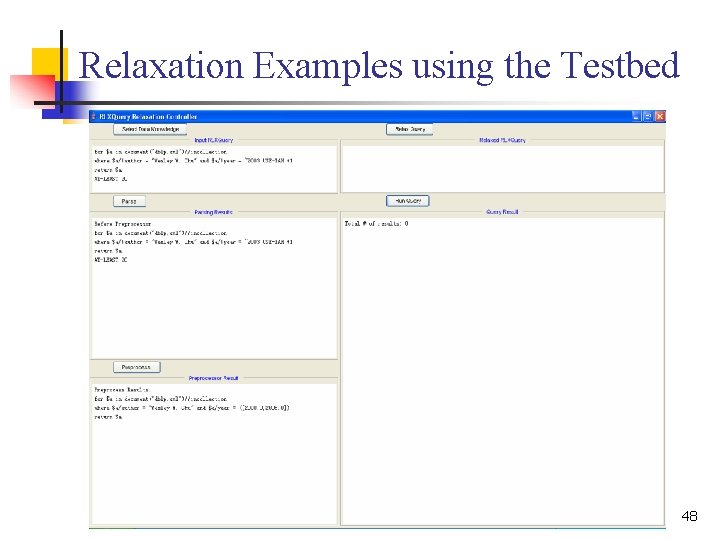Click the RLXQuery Relaxation Controller window title
This screenshot has width=720, height=540.
[x=148, y=117]
